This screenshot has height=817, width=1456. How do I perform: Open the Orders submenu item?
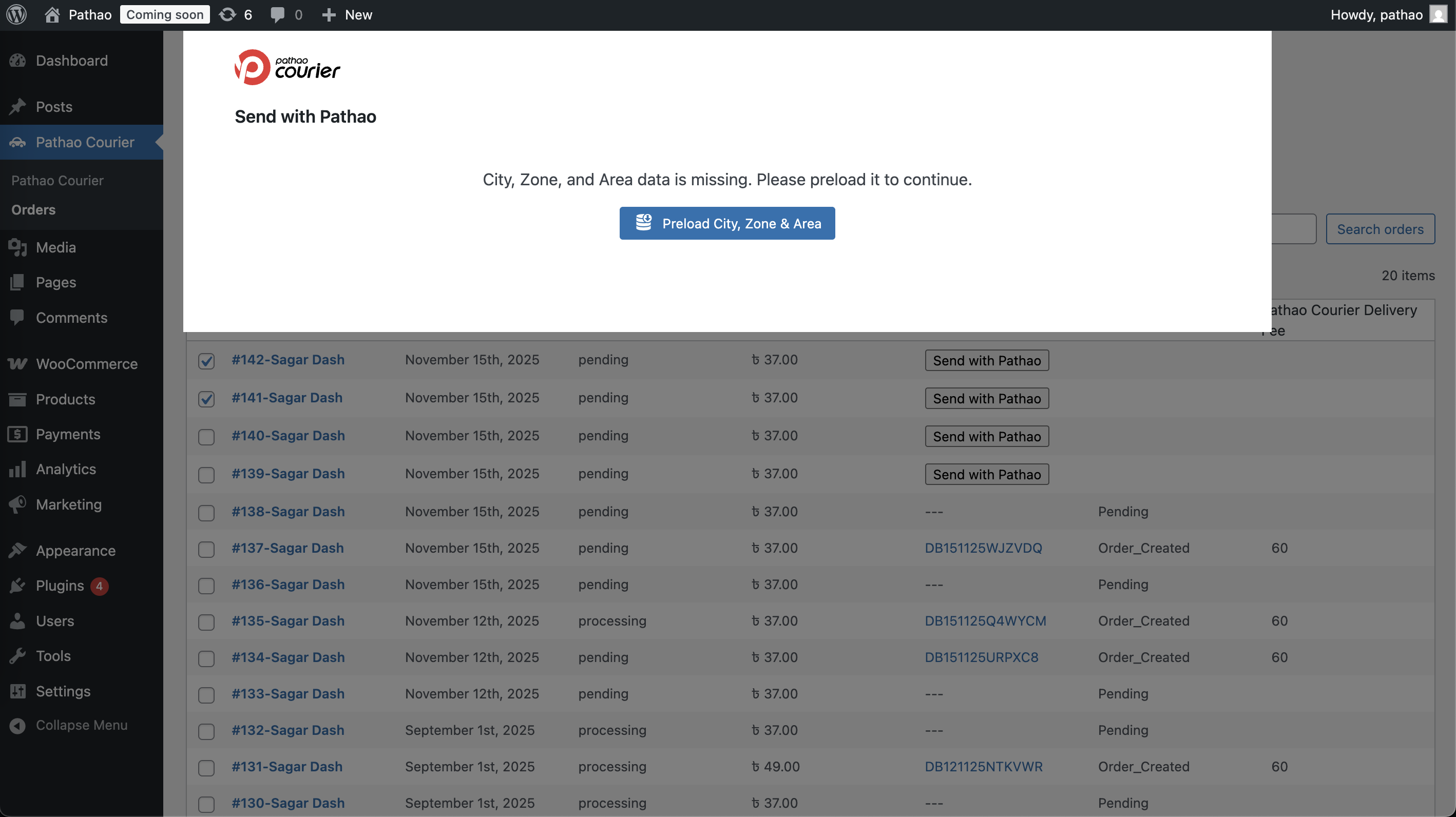[33, 209]
